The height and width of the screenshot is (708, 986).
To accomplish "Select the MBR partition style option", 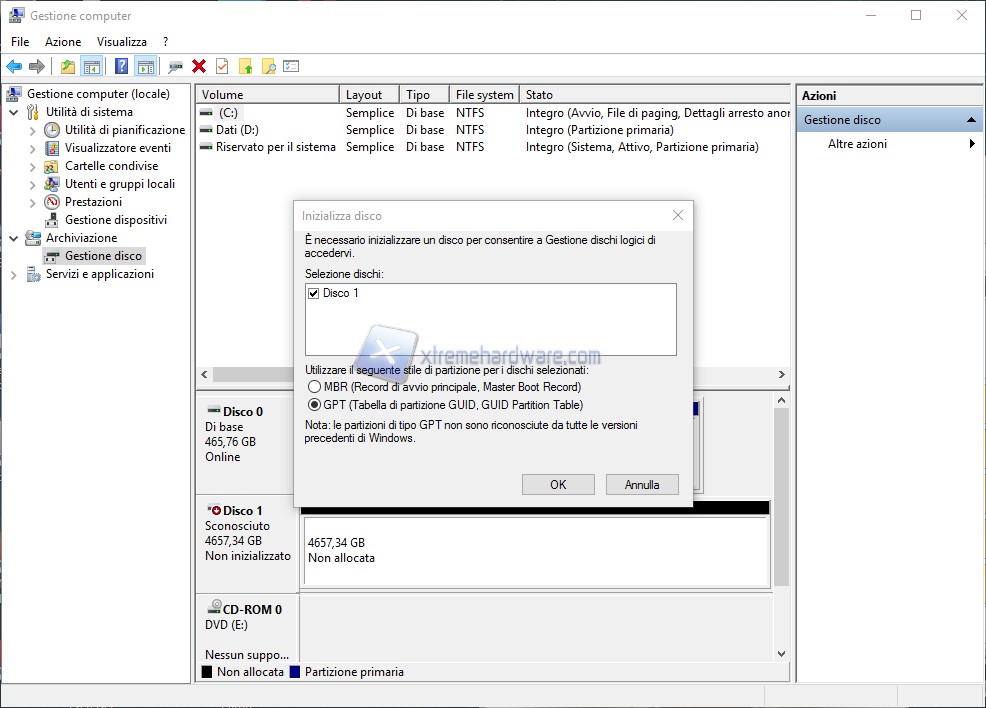I will (x=315, y=387).
